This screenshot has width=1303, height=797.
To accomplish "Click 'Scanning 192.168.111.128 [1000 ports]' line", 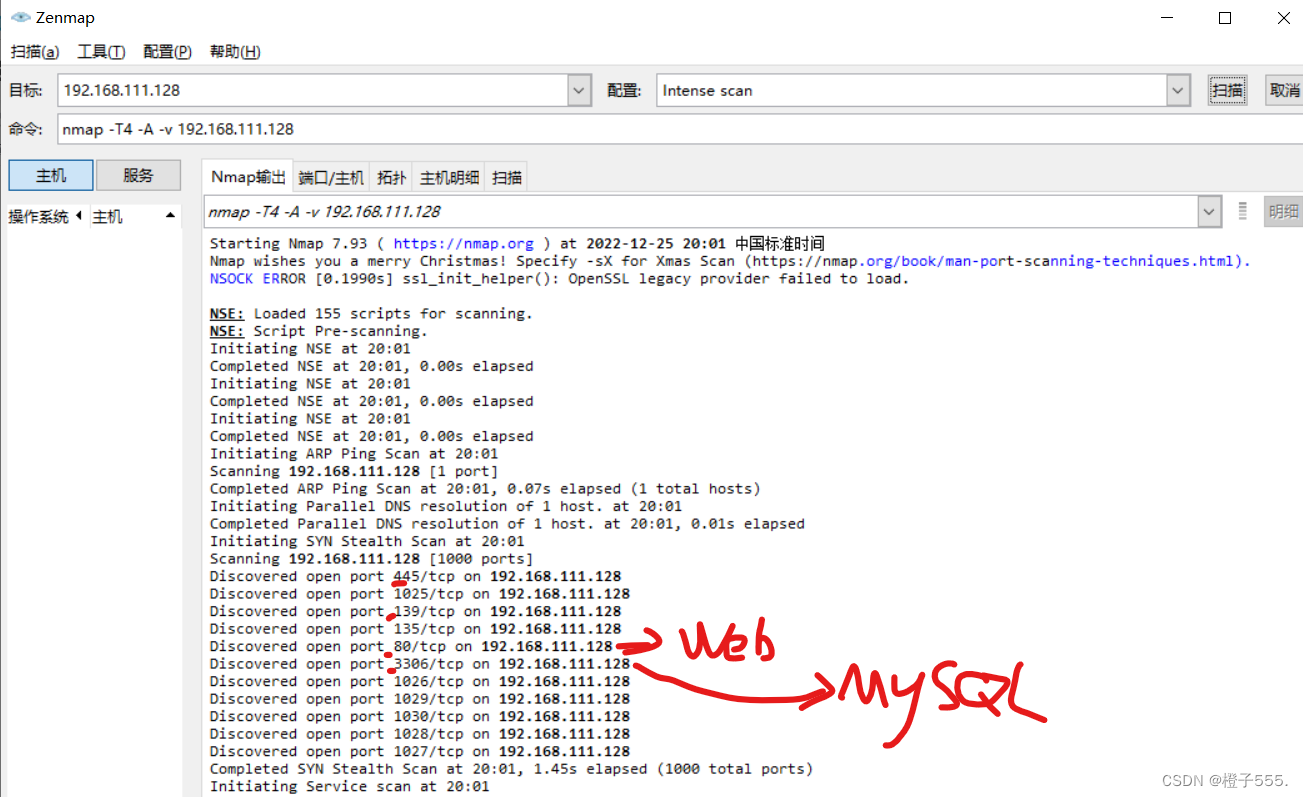I will pos(371,558).
